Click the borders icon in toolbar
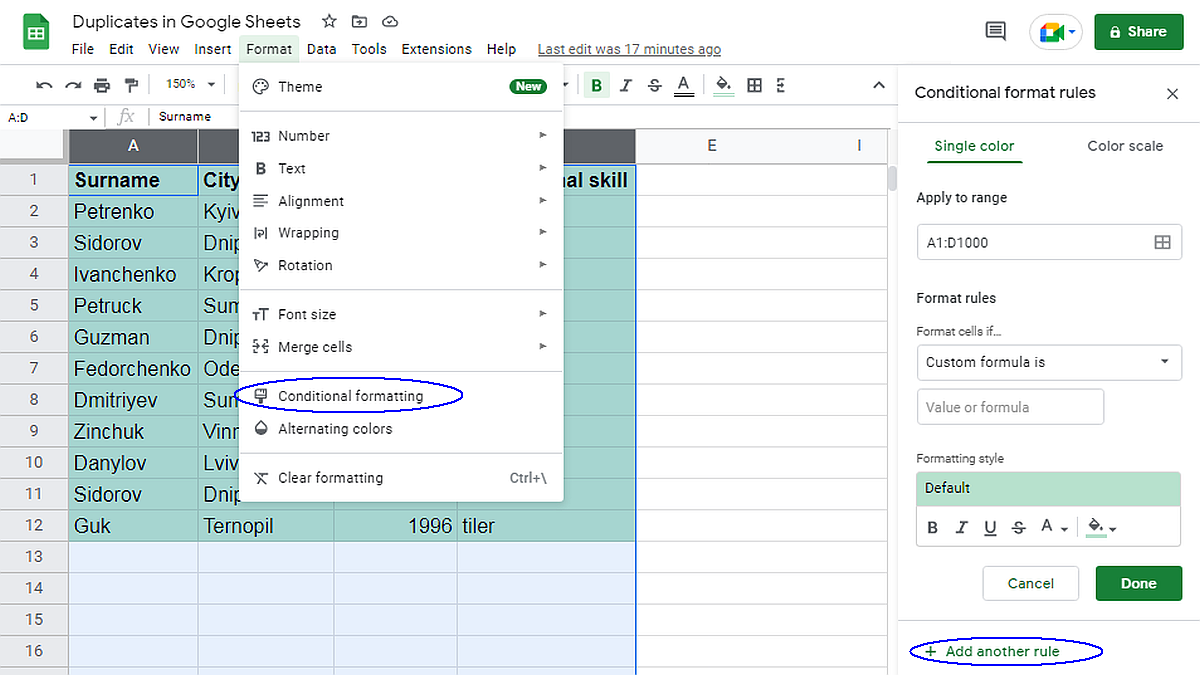Screen dimensions: 1200x675 755,85
